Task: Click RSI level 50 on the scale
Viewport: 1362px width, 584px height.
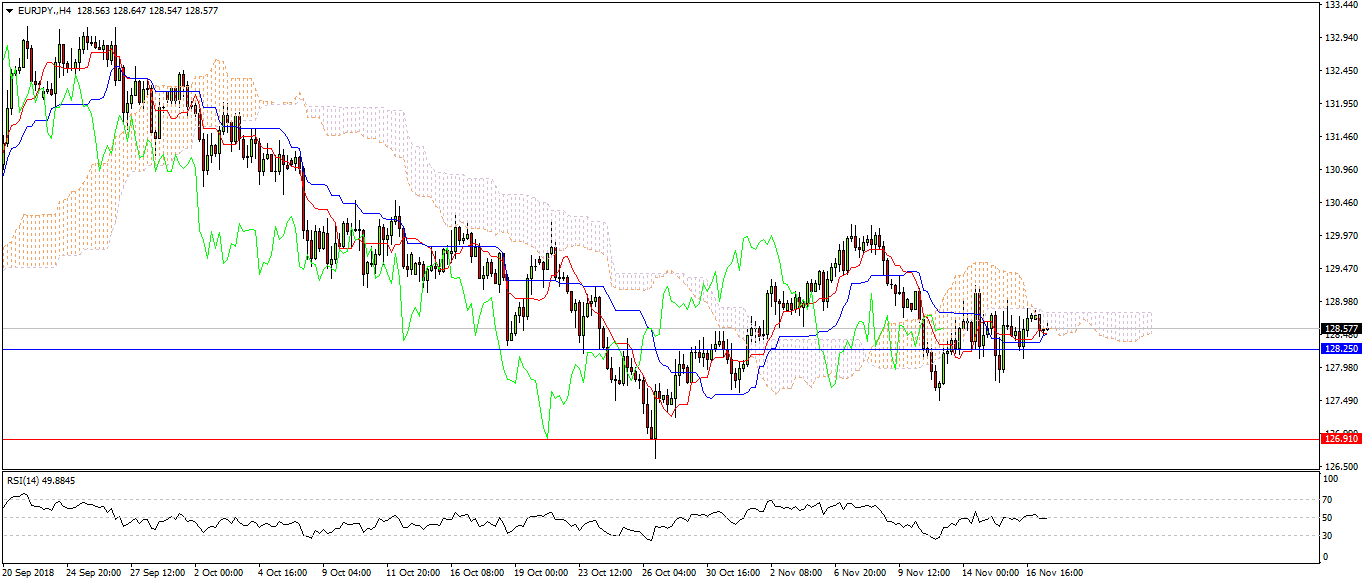Action: pos(1328,517)
